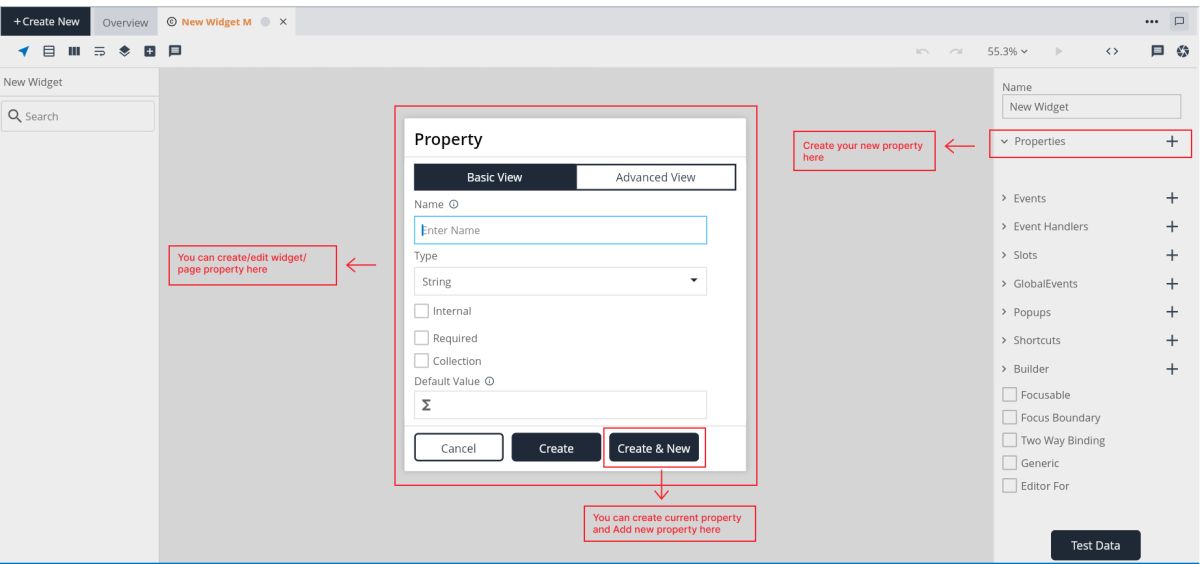Toggle the Internal checkbox

[421, 311]
